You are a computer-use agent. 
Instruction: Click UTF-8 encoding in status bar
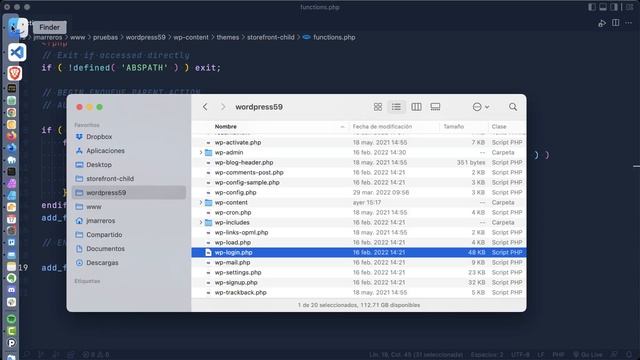(520, 355)
